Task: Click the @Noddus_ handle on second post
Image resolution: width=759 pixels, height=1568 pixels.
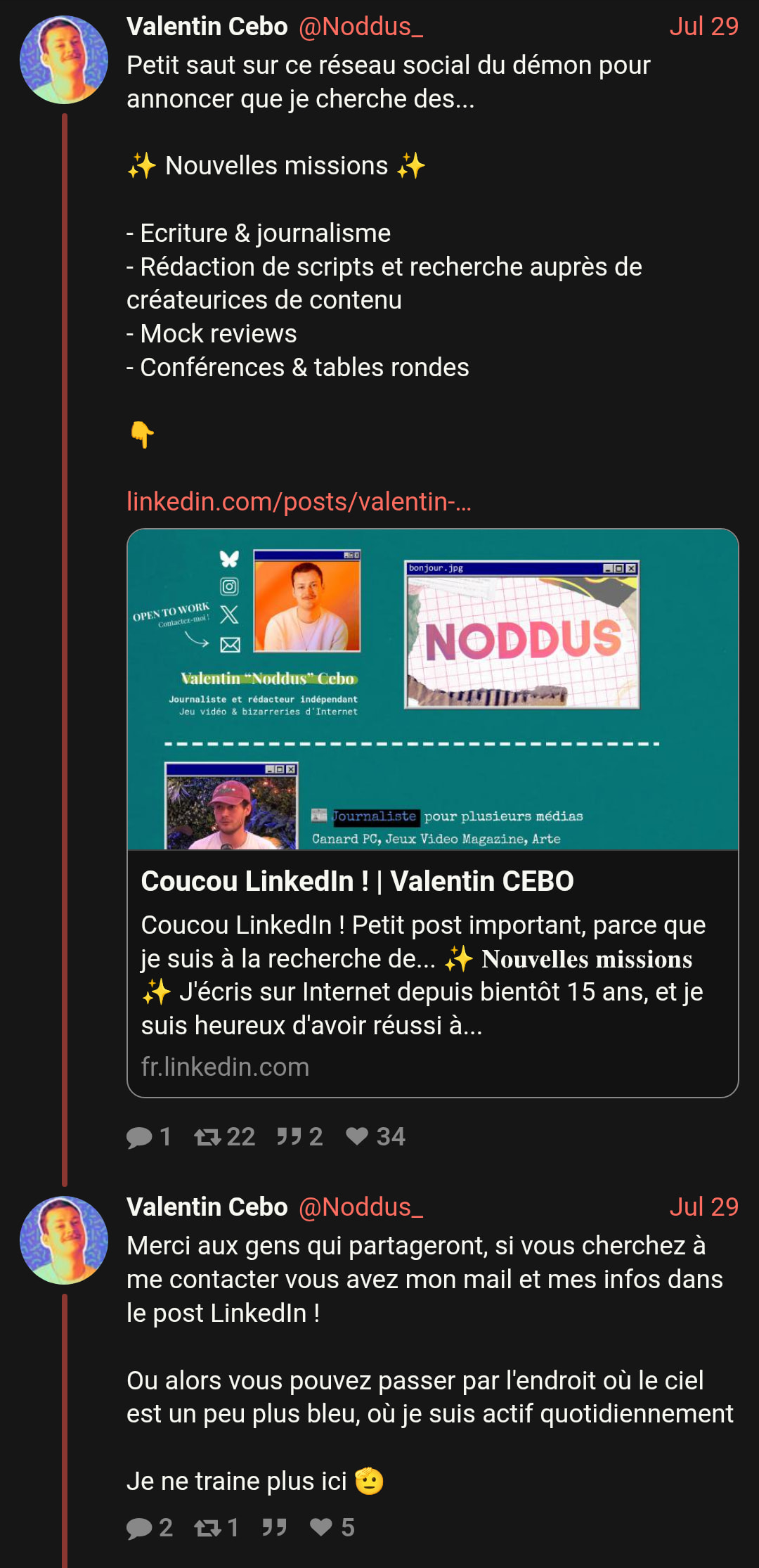Action: tap(361, 1207)
